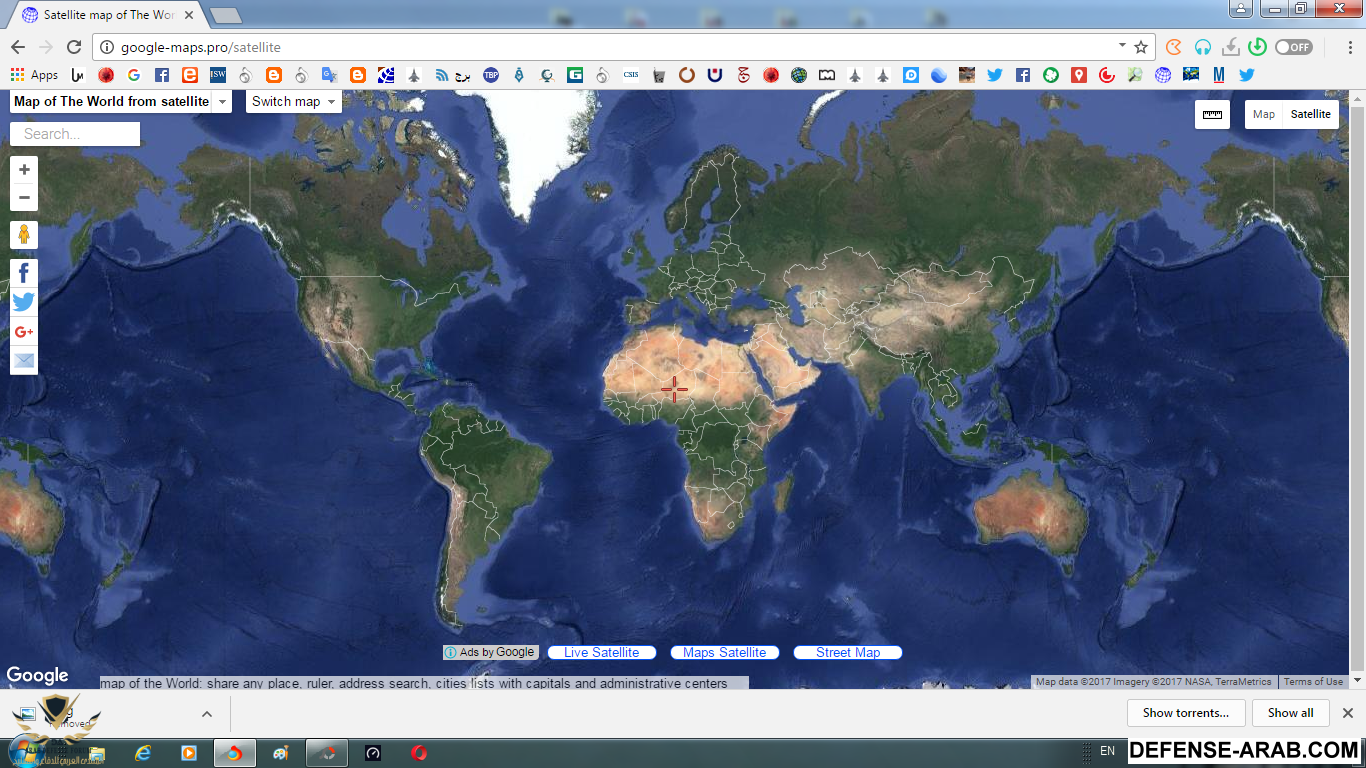Click the orange Pac-Man extension icon
This screenshot has width=1366, height=768.
tap(1174, 47)
